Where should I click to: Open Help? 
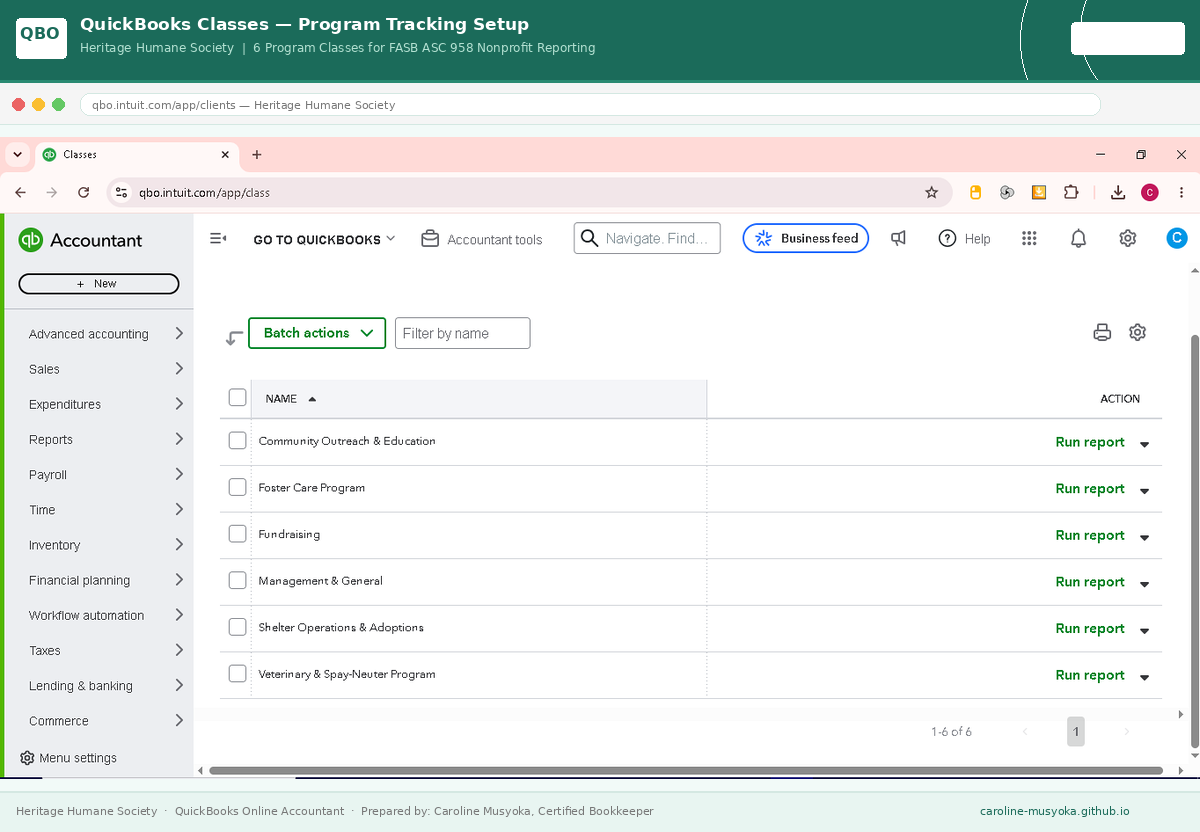[964, 238]
